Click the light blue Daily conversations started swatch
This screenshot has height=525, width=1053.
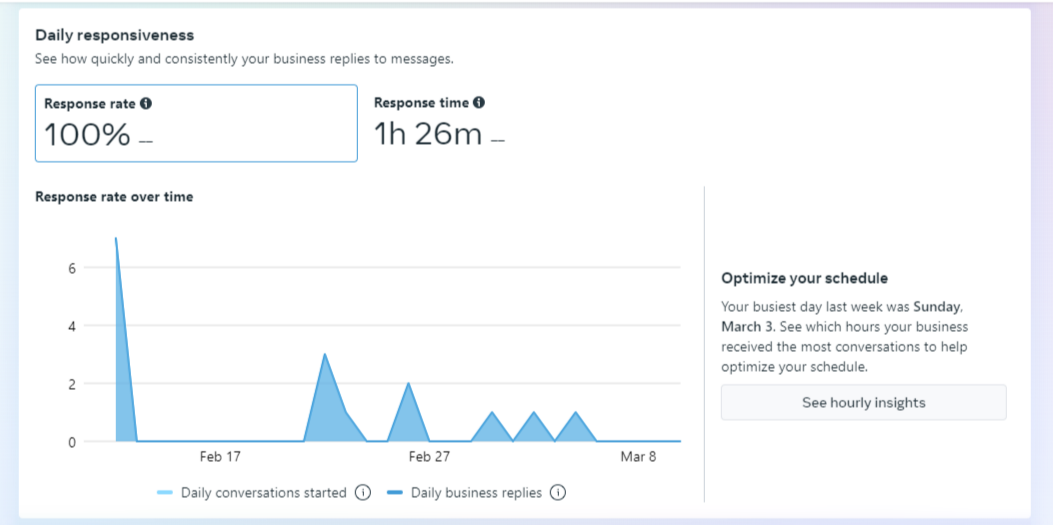pyautogui.click(x=166, y=493)
